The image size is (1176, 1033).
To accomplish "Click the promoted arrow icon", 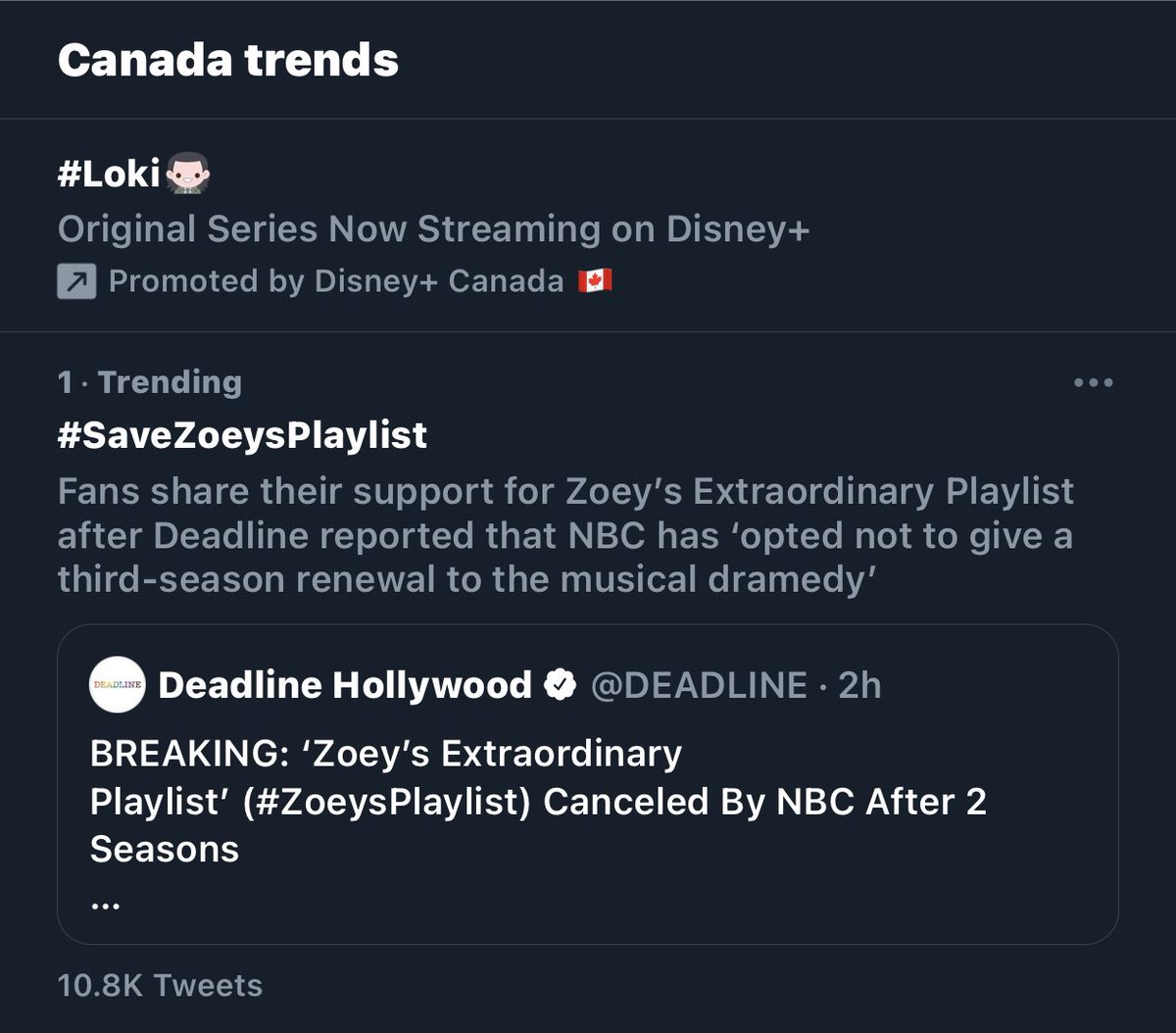I will (76, 282).
